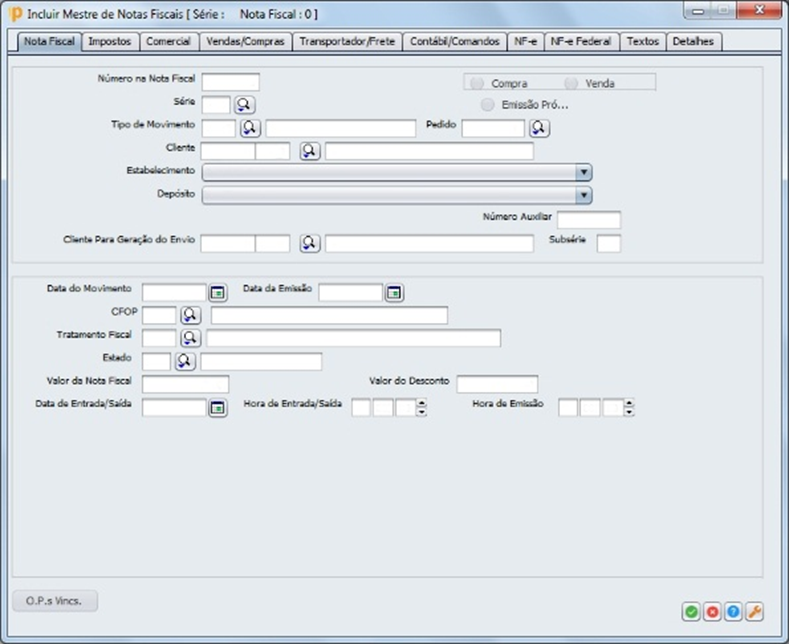This screenshot has width=789, height=644.
Task: Click the Pedido search icon
Action: (539, 128)
